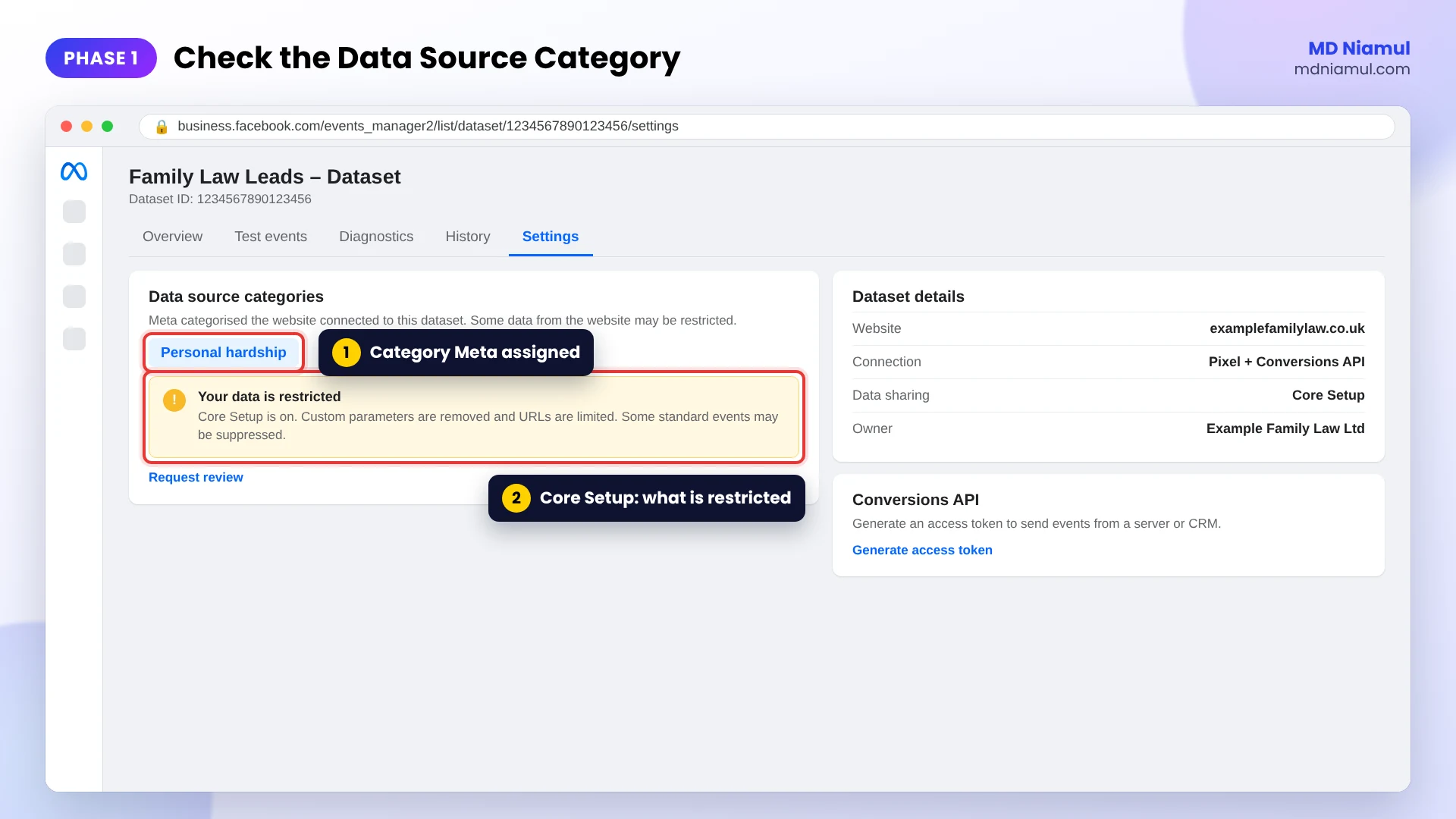Viewport: 1456px width, 819px height.
Task: Click the Website label in Dataset details
Action: (x=877, y=328)
